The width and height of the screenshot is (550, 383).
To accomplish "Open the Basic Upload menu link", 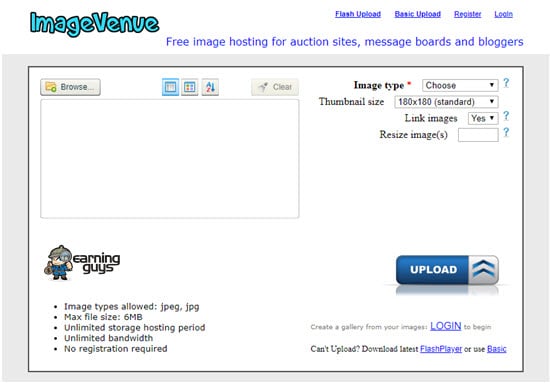I will [x=417, y=14].
